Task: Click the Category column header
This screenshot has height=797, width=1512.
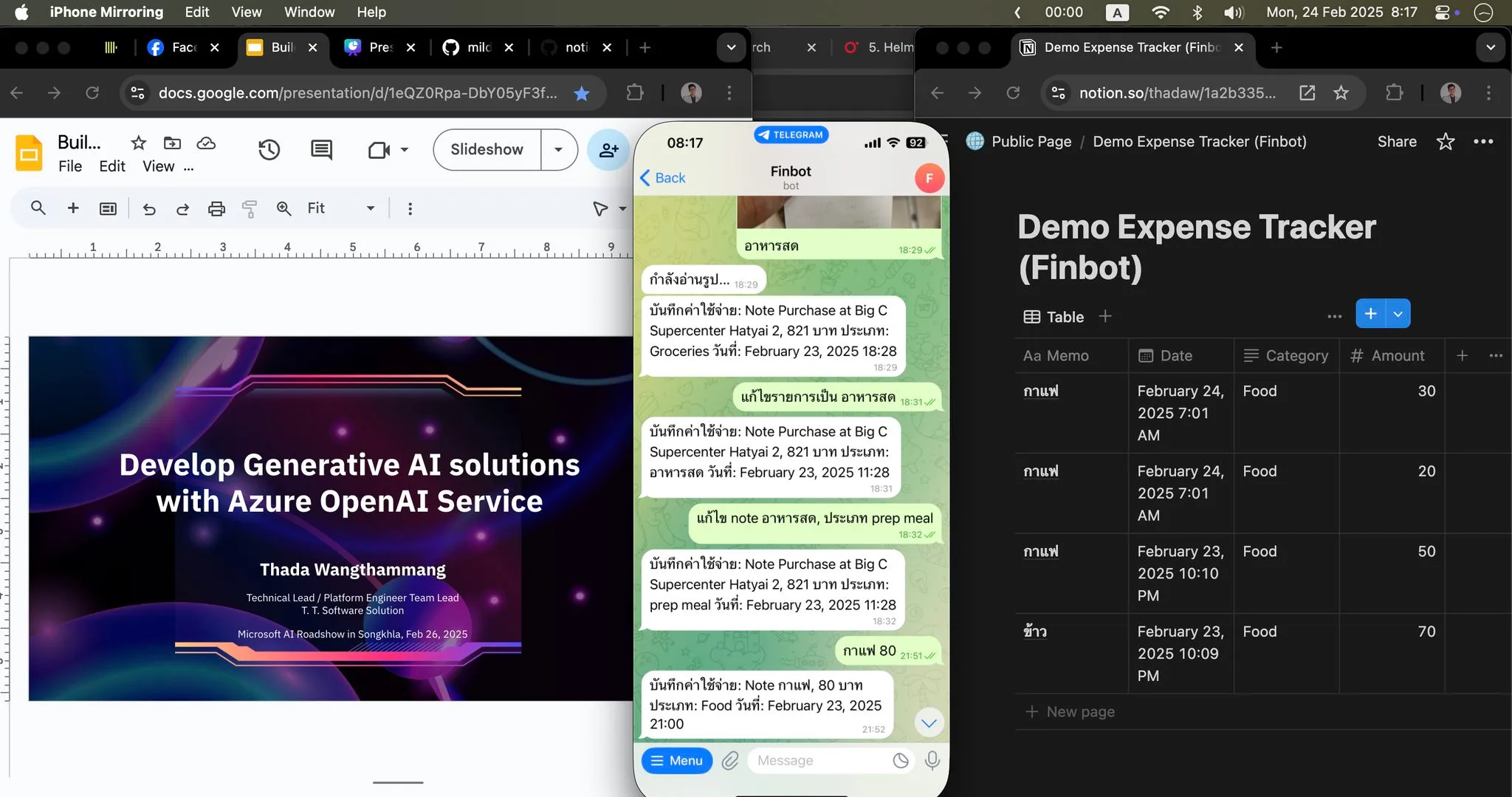Action: coord(1286,356)
